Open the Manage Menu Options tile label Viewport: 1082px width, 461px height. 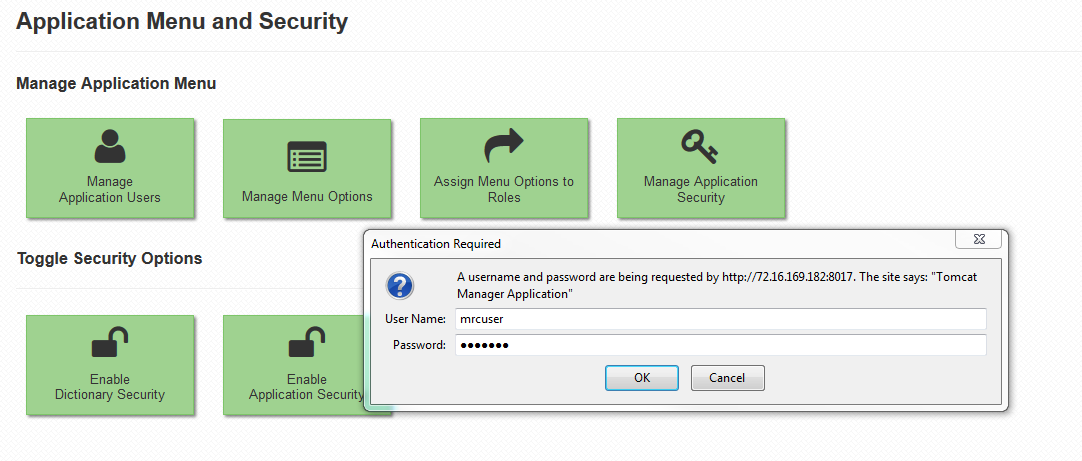[307, 197]
